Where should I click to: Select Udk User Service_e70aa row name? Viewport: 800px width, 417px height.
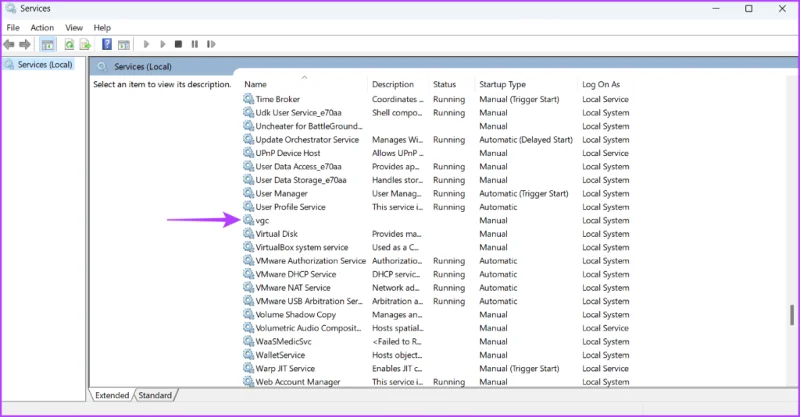[298, 113]
